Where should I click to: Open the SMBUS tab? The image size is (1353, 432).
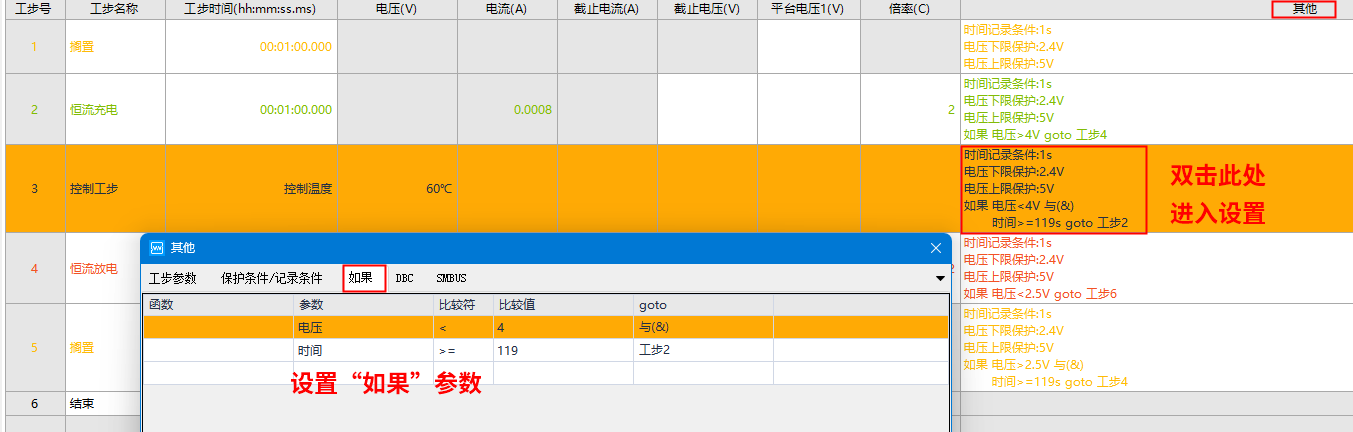point(451,278)
